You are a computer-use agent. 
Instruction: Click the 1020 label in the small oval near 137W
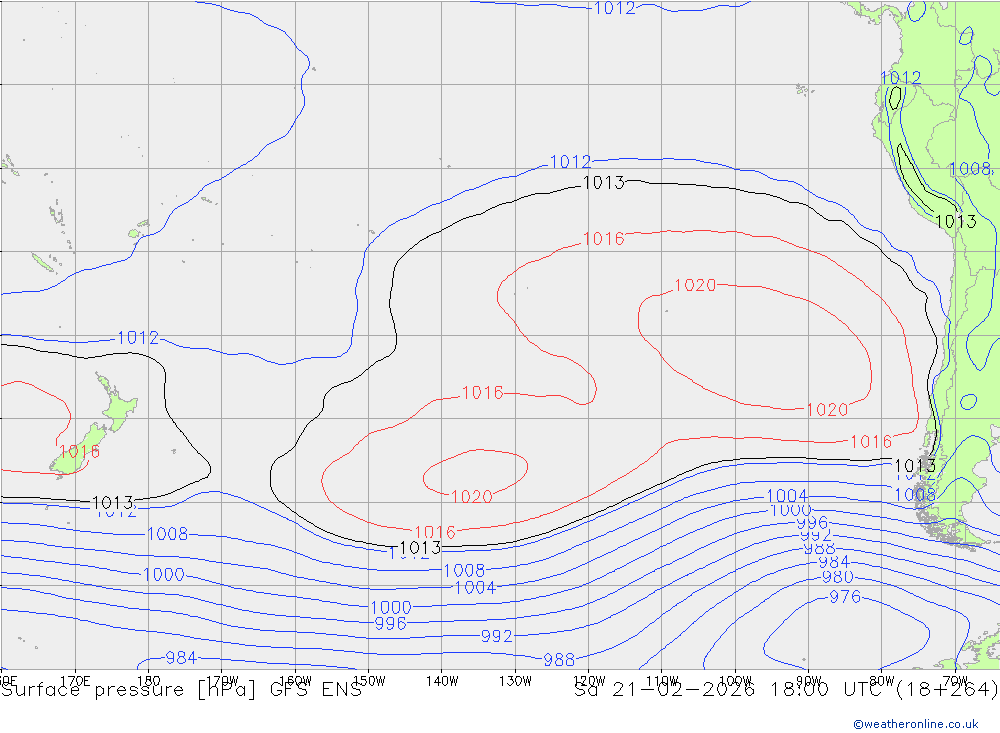(x=471, y=497)
